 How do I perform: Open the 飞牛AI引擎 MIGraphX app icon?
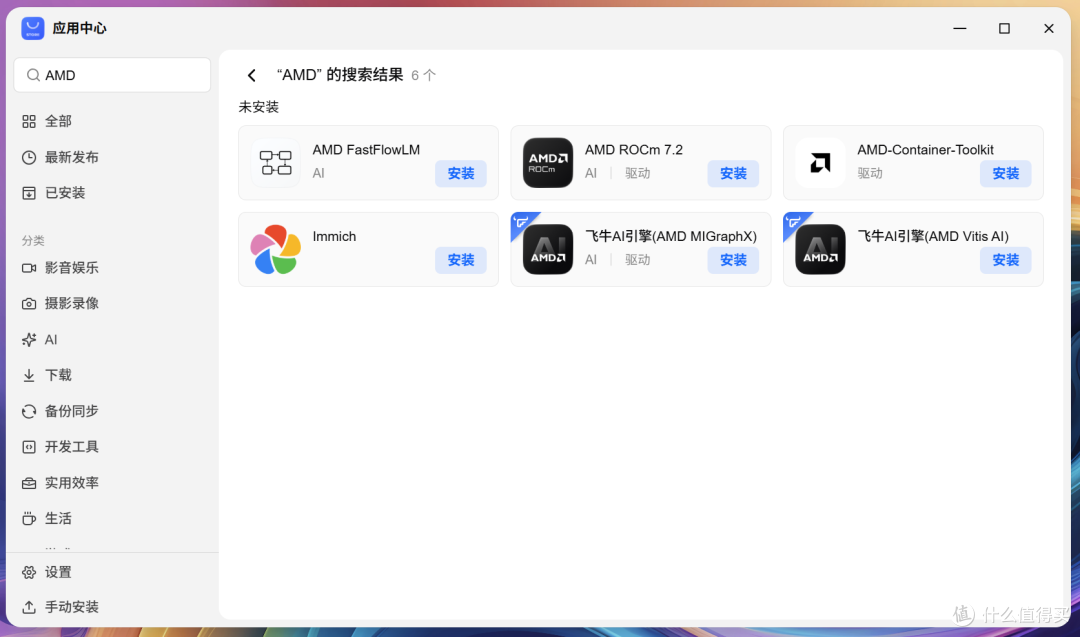coord(548,249)
